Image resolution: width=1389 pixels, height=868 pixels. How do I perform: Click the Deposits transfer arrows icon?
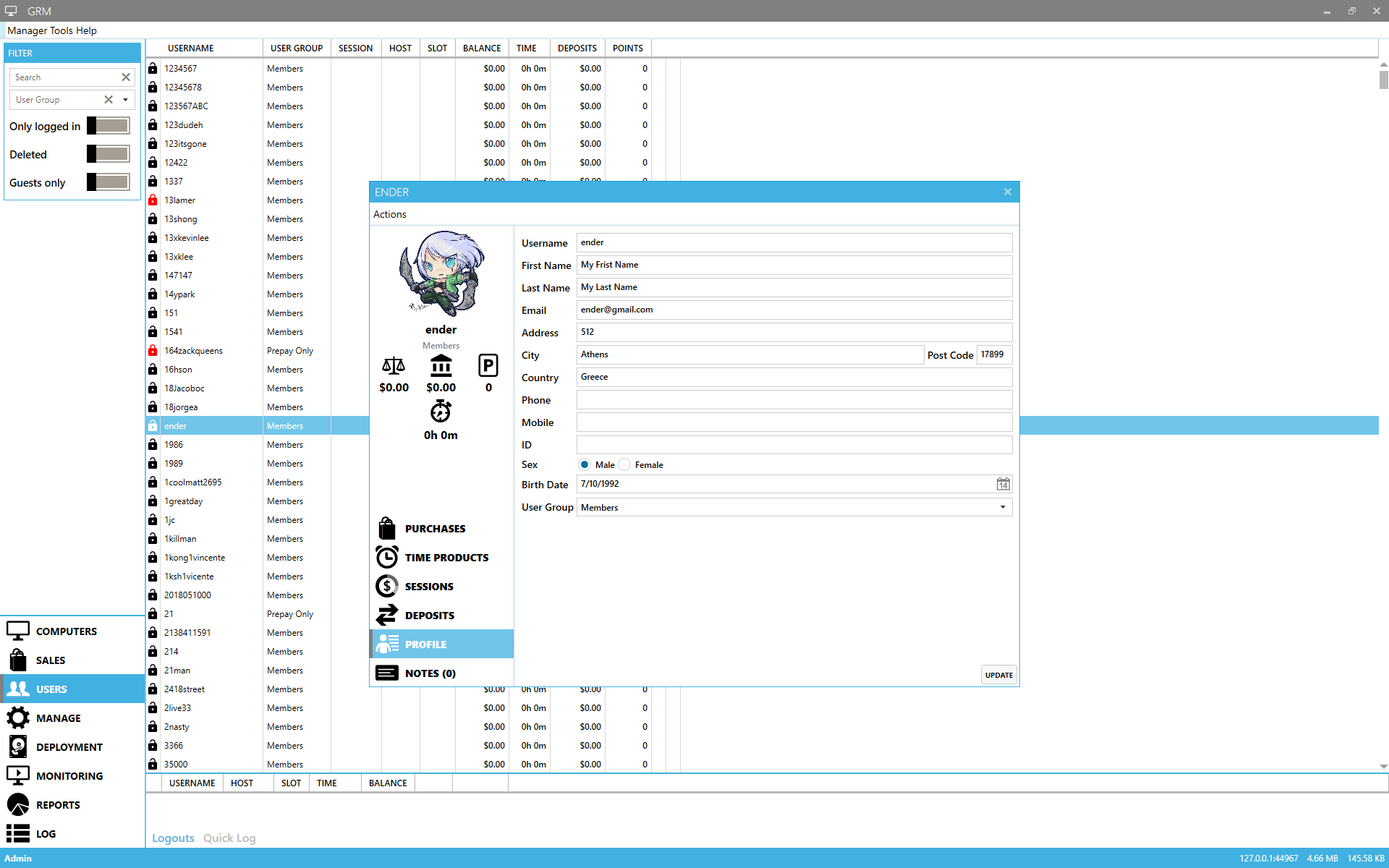click(x=387, y=616)
